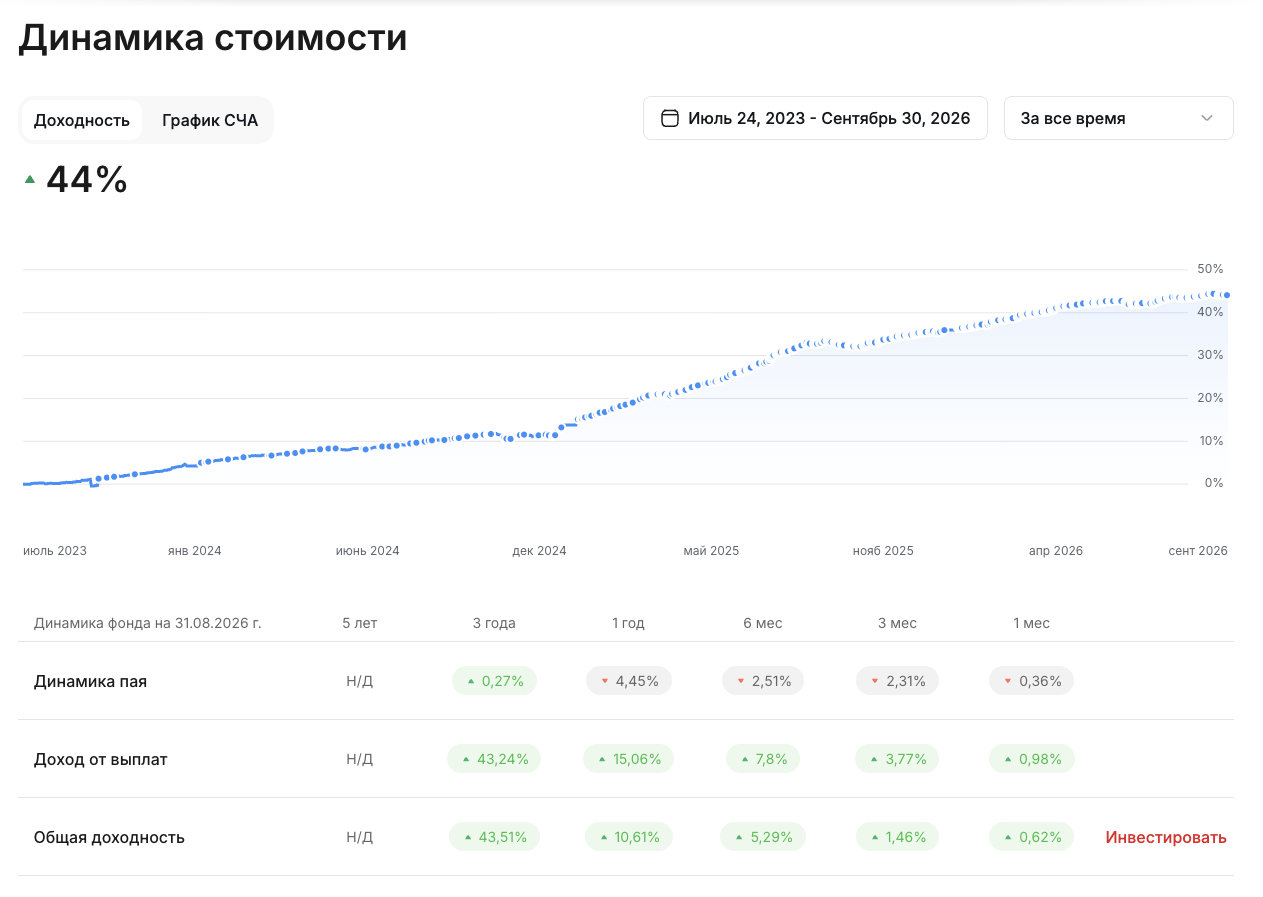Click the Н/Д cell in Динамика пая row
Image resolution: width=1263 pixels, height=897 pixels.
[x=360, y=681]
